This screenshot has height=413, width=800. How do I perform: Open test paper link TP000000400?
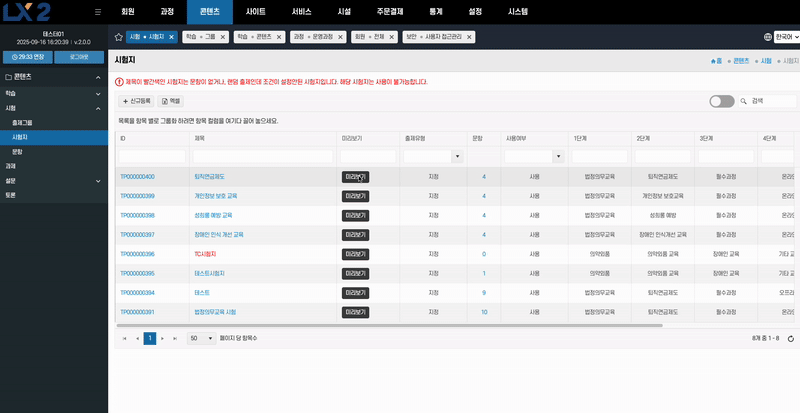(138, 176)
